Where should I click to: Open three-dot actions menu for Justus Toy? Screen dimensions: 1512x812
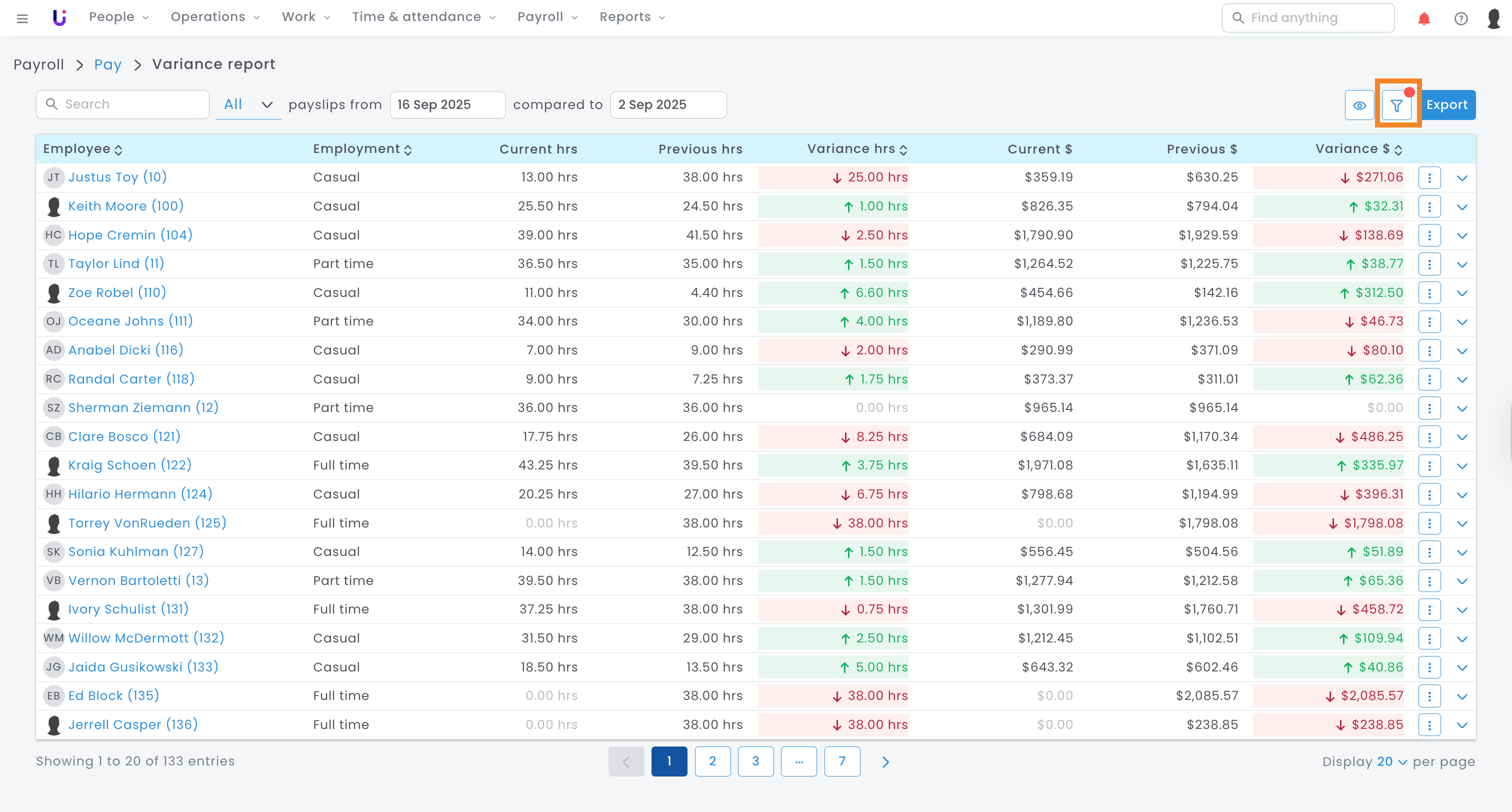(1429, 177)
